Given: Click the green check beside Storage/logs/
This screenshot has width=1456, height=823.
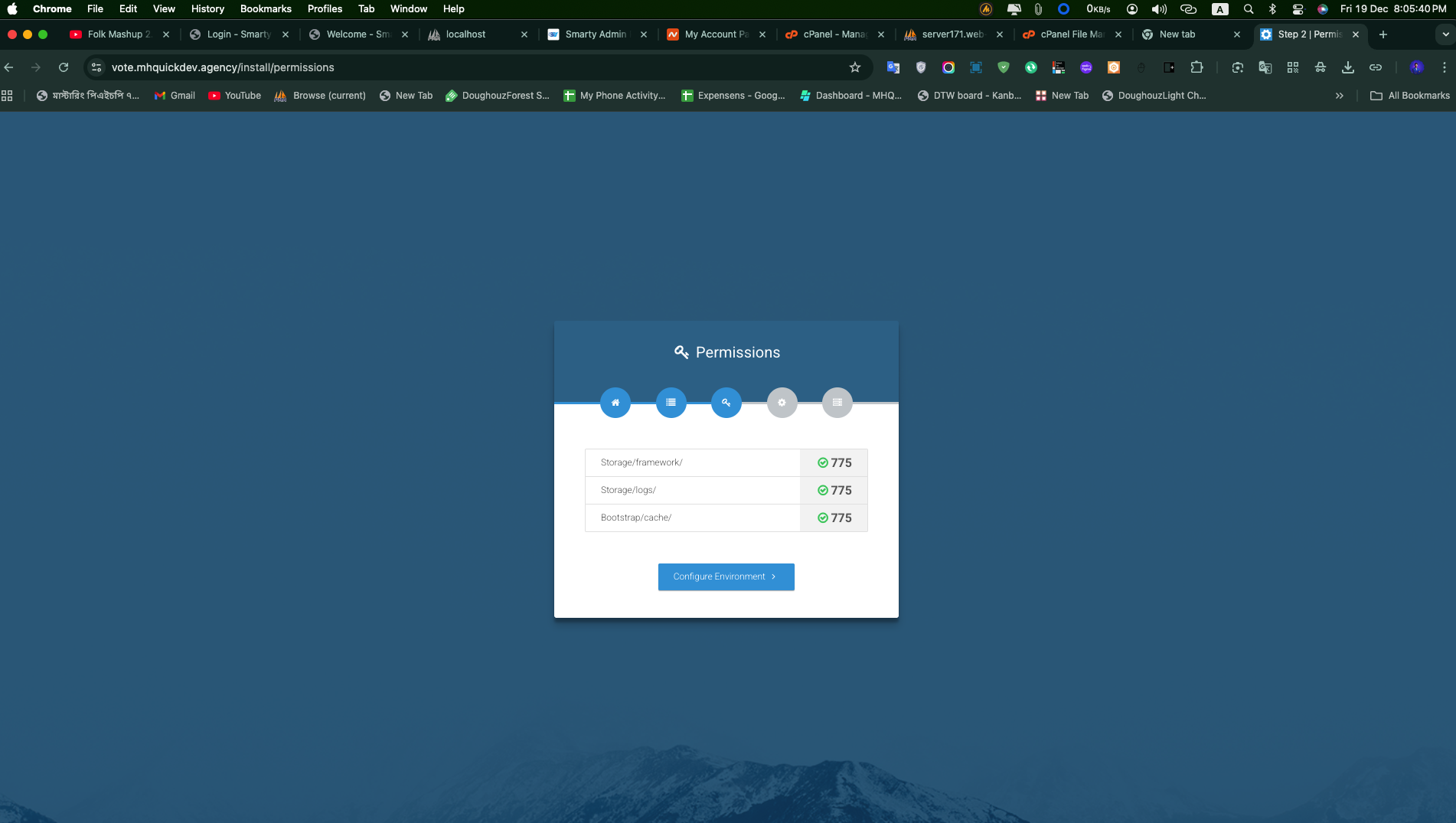Looking at the screenshot, I should pos(822,490).
